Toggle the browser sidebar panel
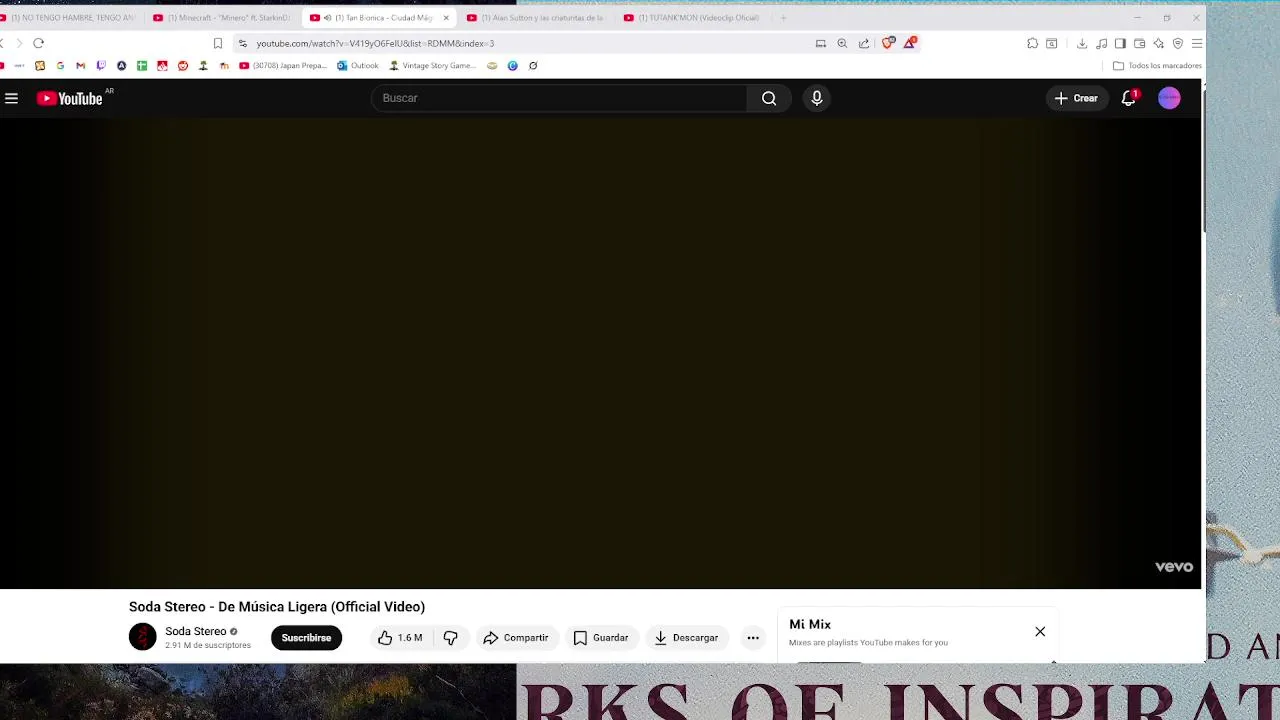Image resolution: width=1280 pixels, height=720 pixels. (1120, 43)
